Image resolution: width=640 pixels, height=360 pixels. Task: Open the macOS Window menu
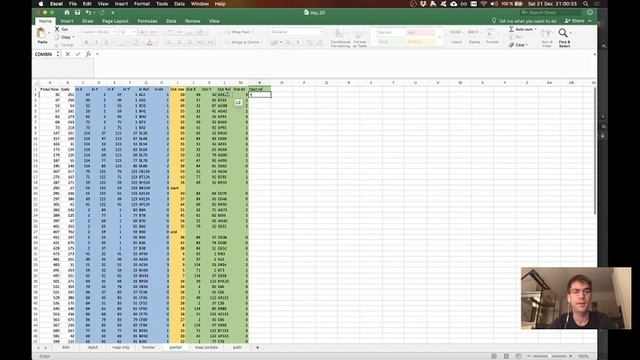click(x=200, y=4)
